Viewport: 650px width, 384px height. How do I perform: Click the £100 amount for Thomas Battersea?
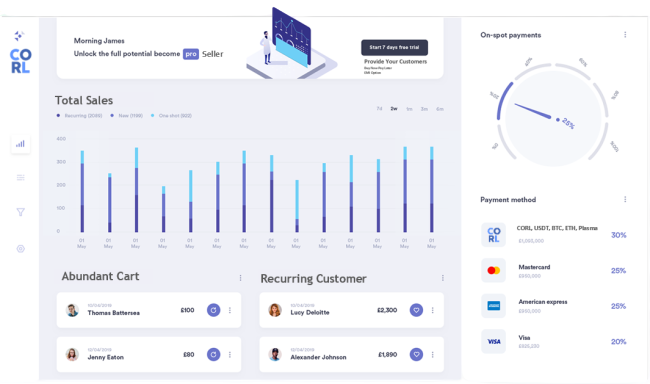187,310
